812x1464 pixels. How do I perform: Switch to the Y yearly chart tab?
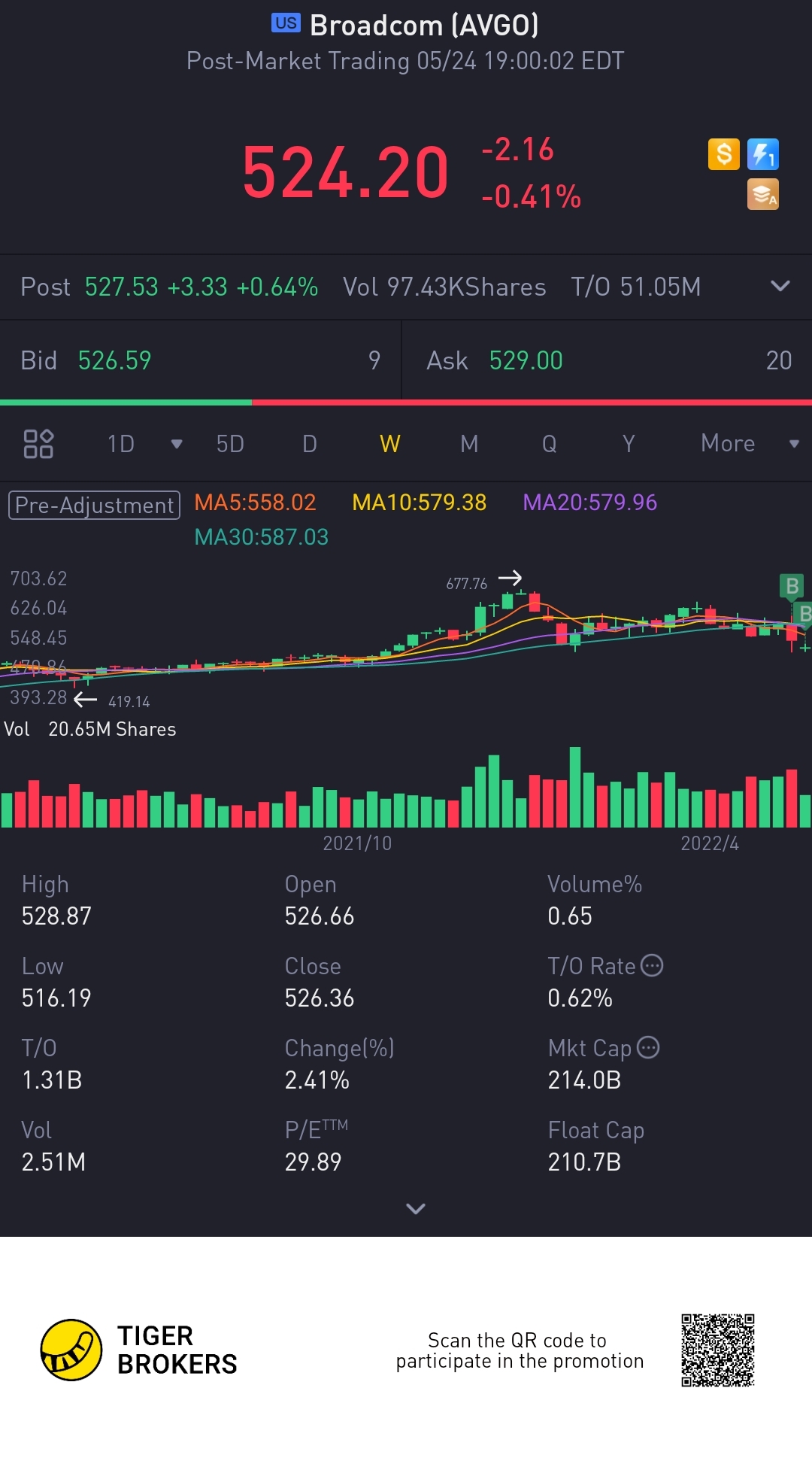pyautogui.click(x=629, y=444)
